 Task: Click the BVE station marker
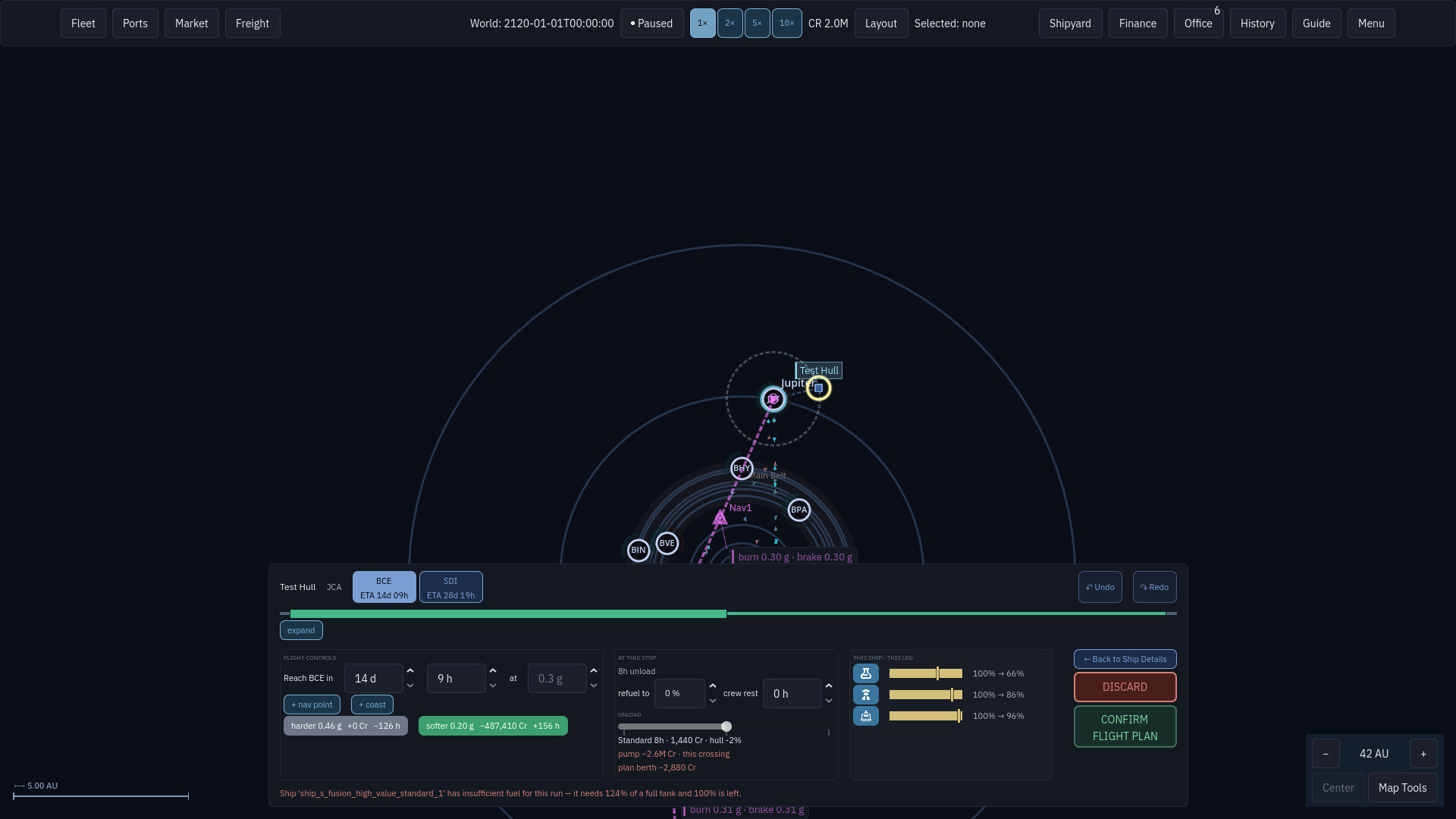667,543
